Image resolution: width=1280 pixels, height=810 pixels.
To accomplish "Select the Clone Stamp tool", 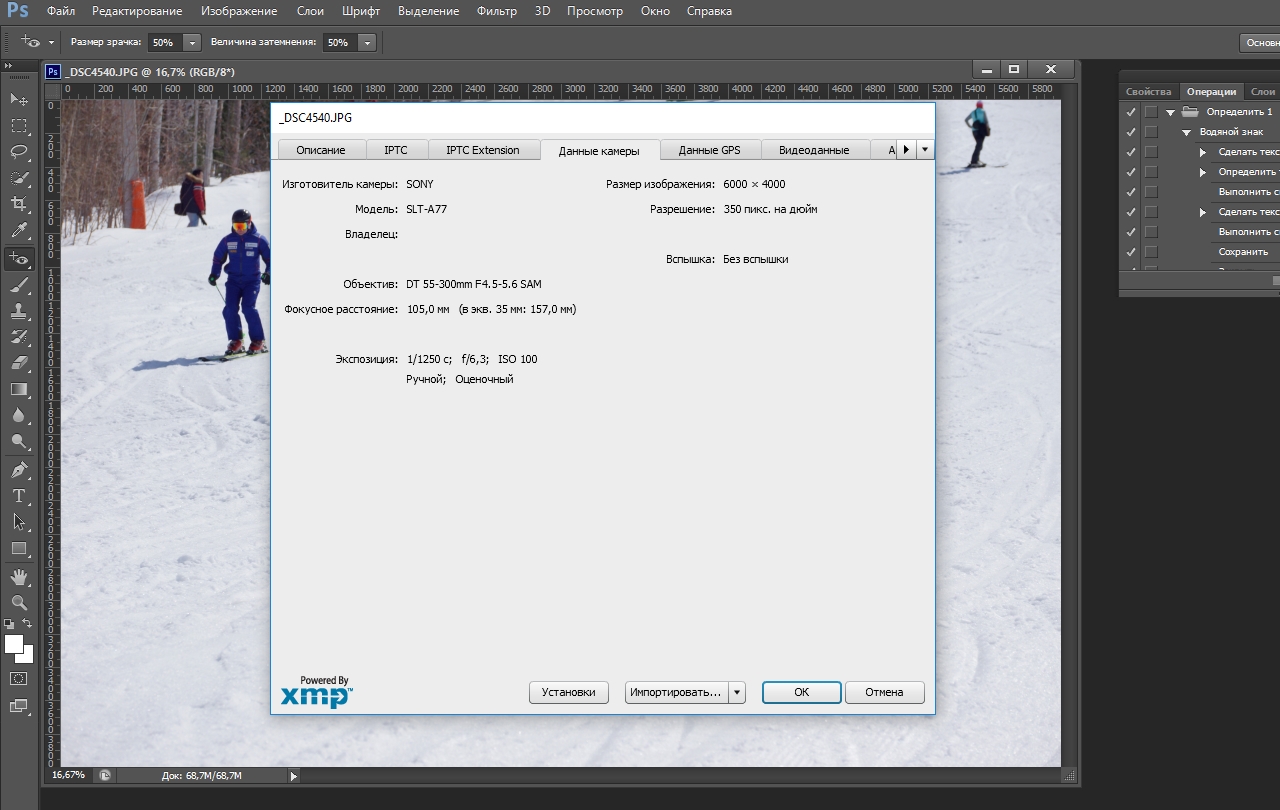I will coord(19,311).
